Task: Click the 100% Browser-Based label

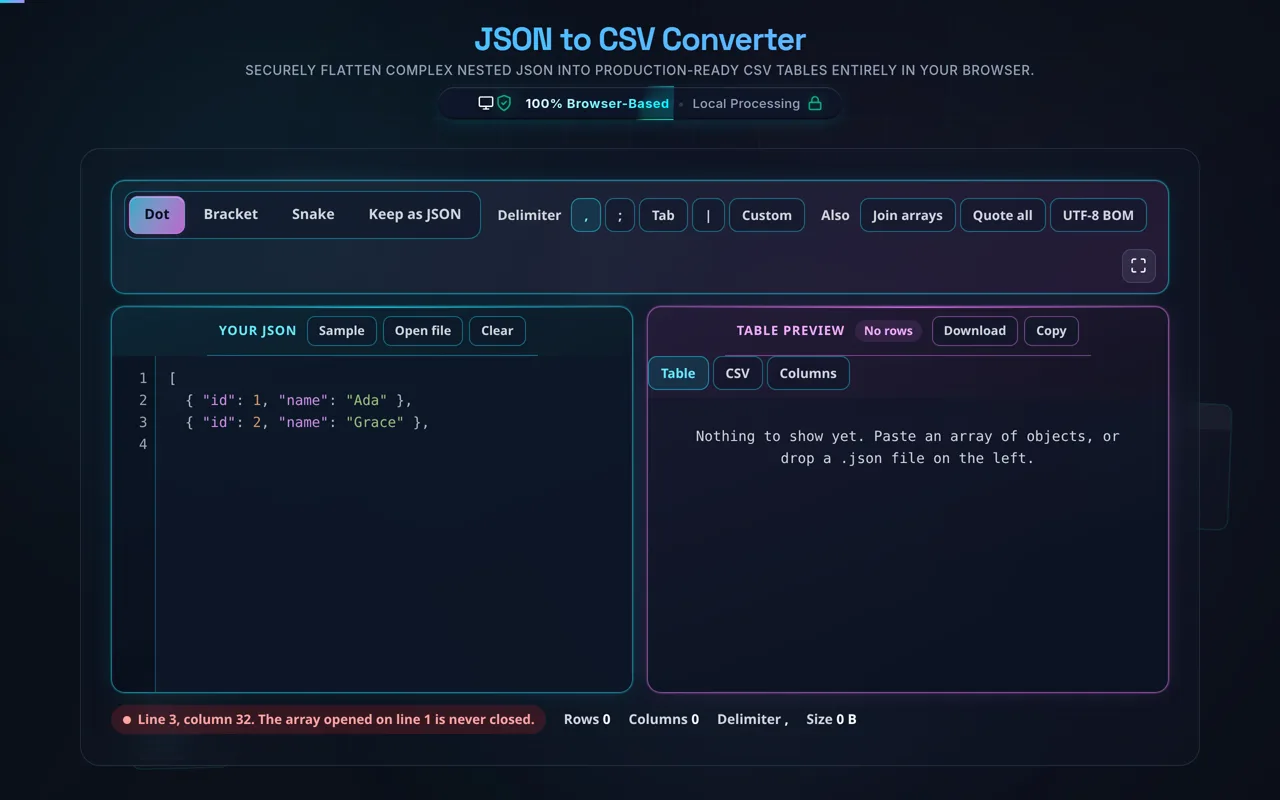Action: (597, 103)
